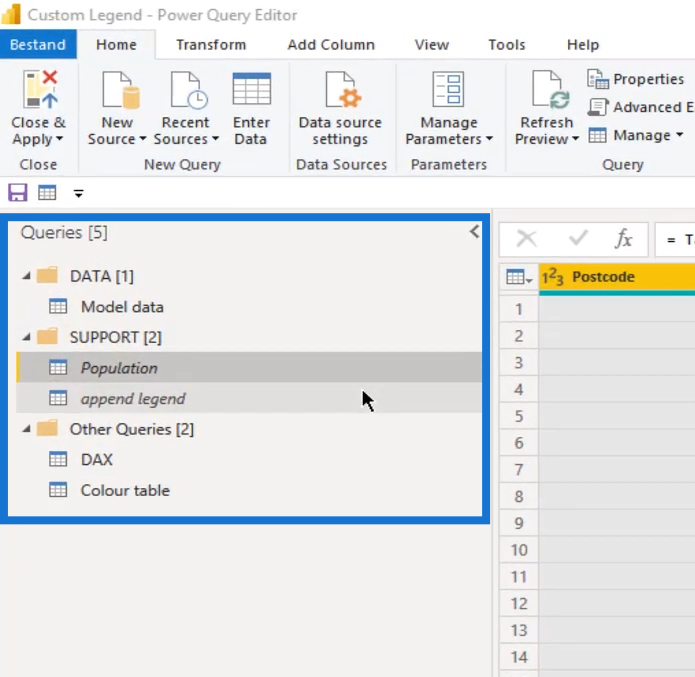Expand the Recent Sources dropdown
The image size is (695, 677).
click(215, 139)
